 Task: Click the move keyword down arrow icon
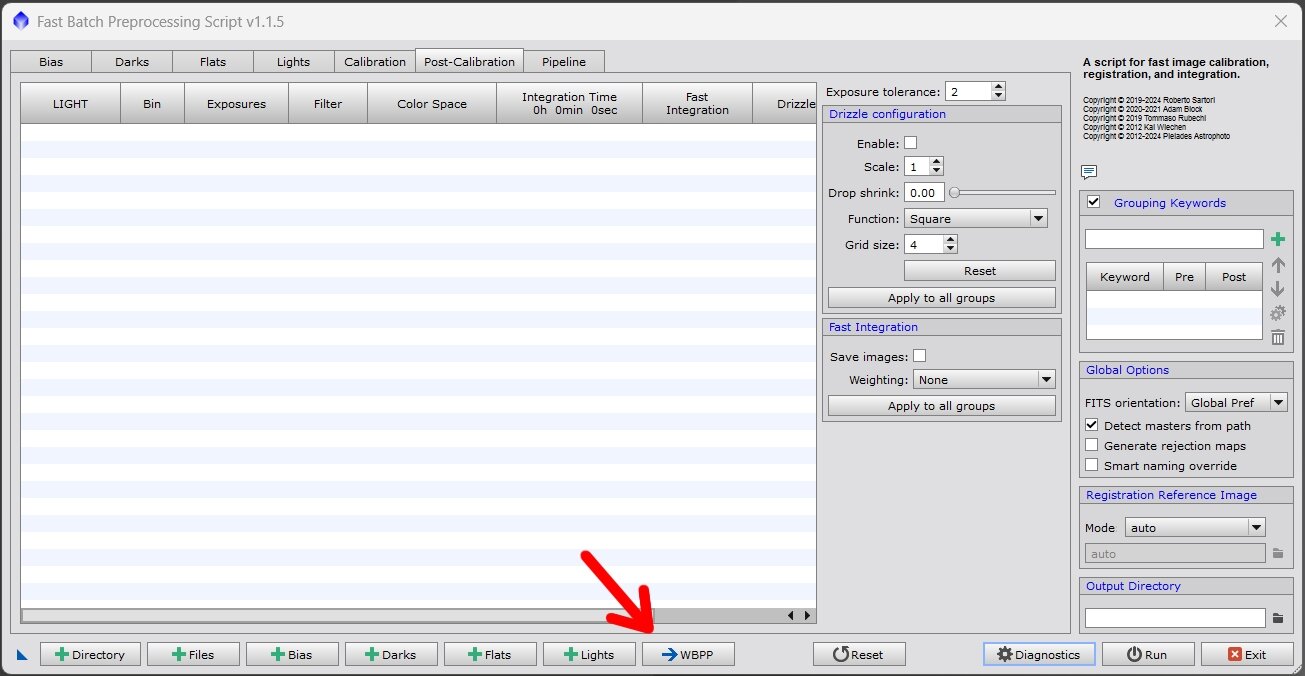pos(1277,289)
